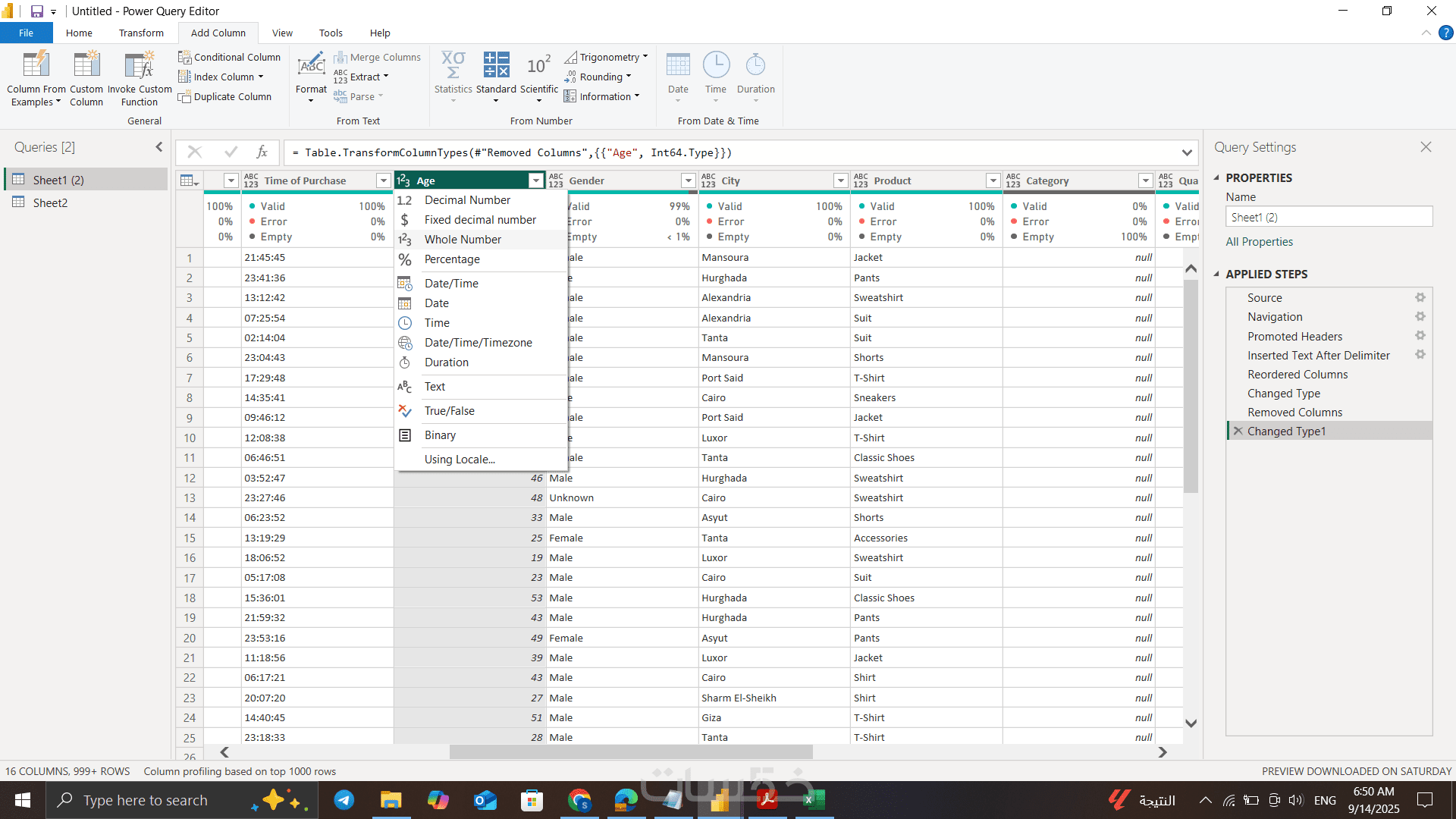Click the Format text icon
This screenshot has height=819, width=1456.
(x=311, y=66)
